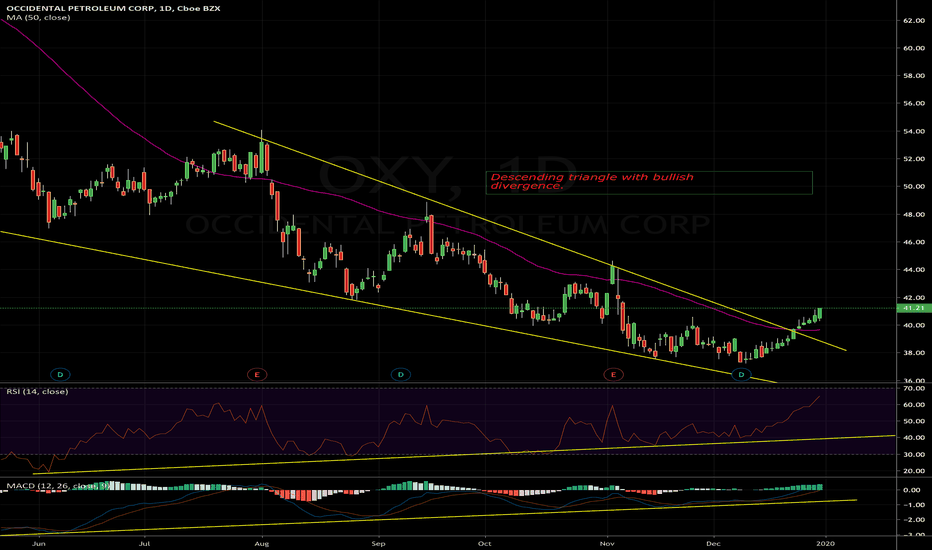Click the 2020 label on time axis
This screenshot has height=550, width=932.
point(826,543)
